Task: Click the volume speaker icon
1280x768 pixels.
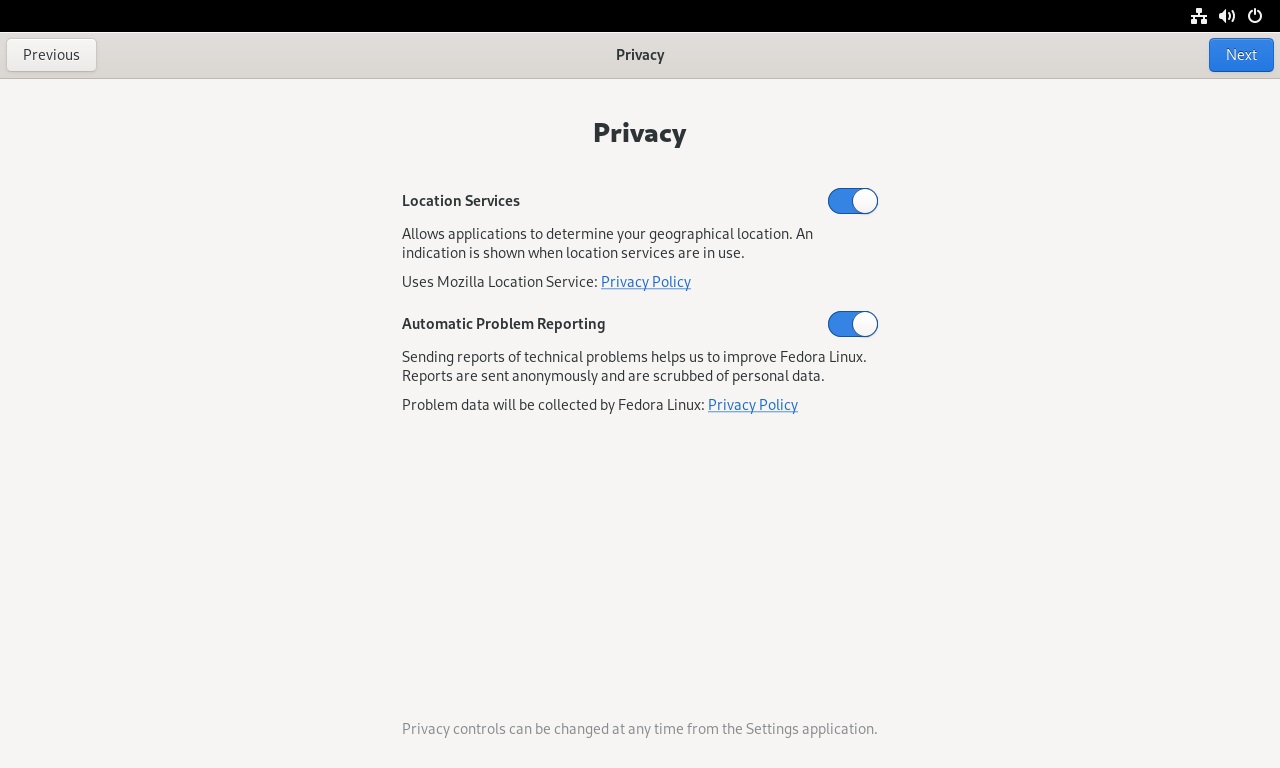Action: pyautogui.click(x=1227, y=16)
